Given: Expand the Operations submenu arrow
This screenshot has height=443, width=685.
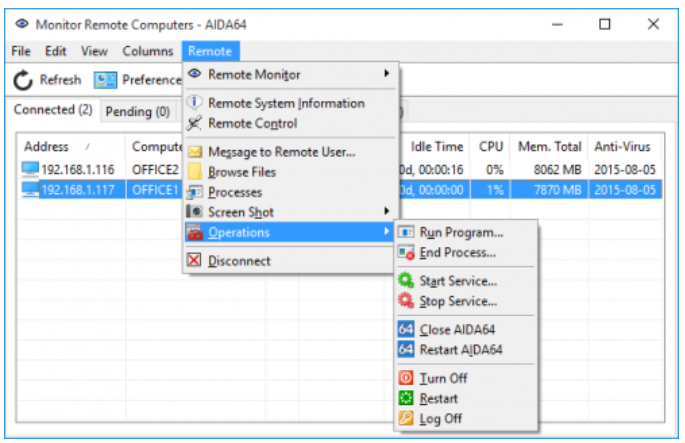Looking at the screenshot, I should click(387, 232).
